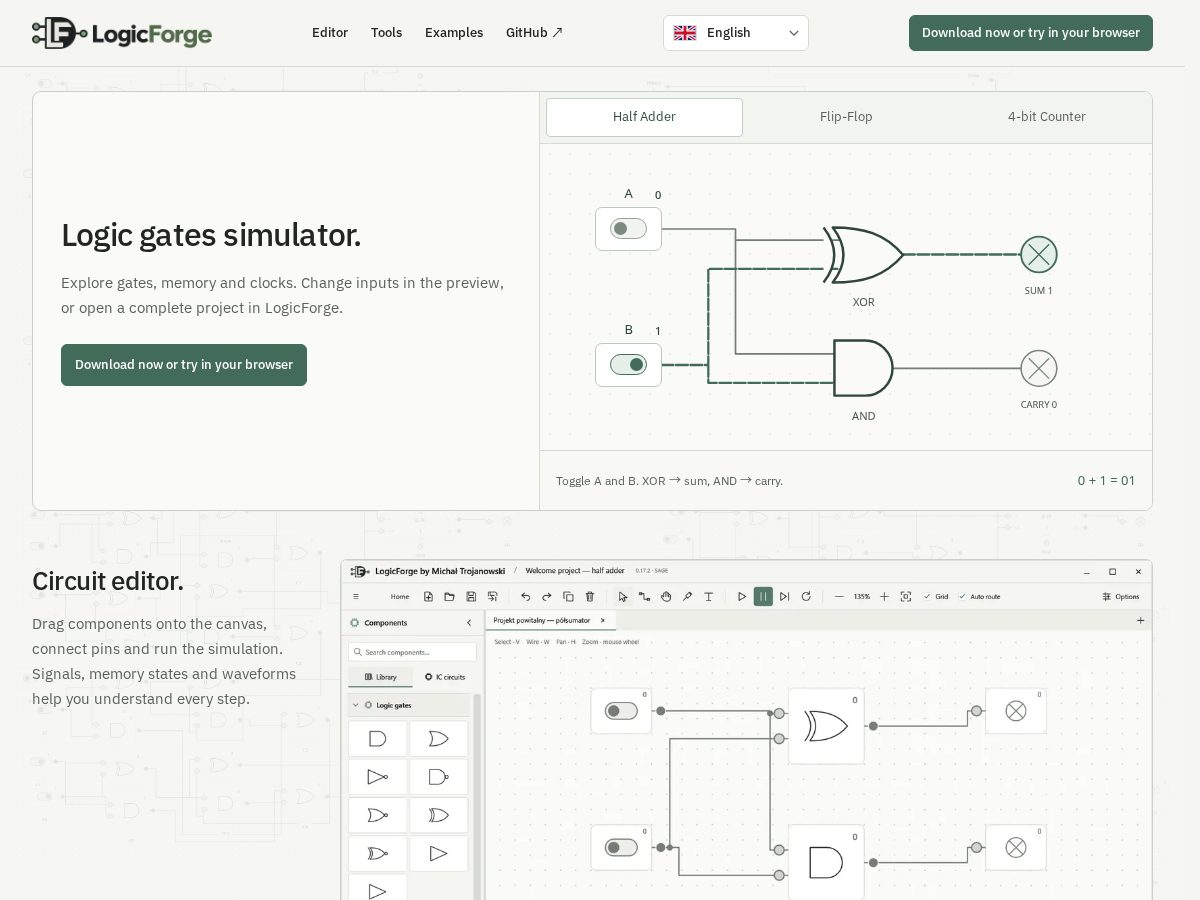
Task: Open Options in the editor toolbar
Action: pos(1121,597)
